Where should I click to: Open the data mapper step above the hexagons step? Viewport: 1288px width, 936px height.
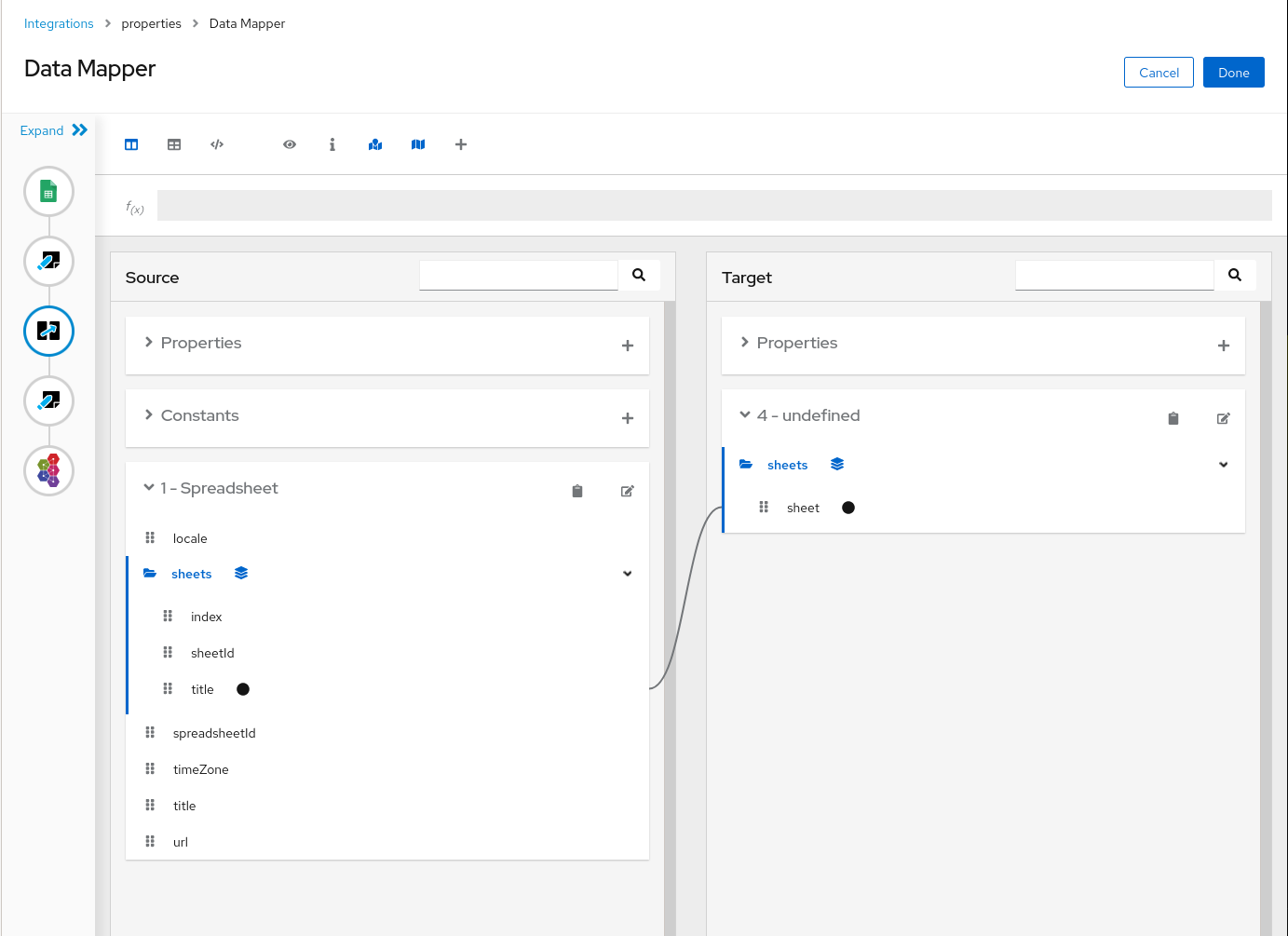coord(48,400)
